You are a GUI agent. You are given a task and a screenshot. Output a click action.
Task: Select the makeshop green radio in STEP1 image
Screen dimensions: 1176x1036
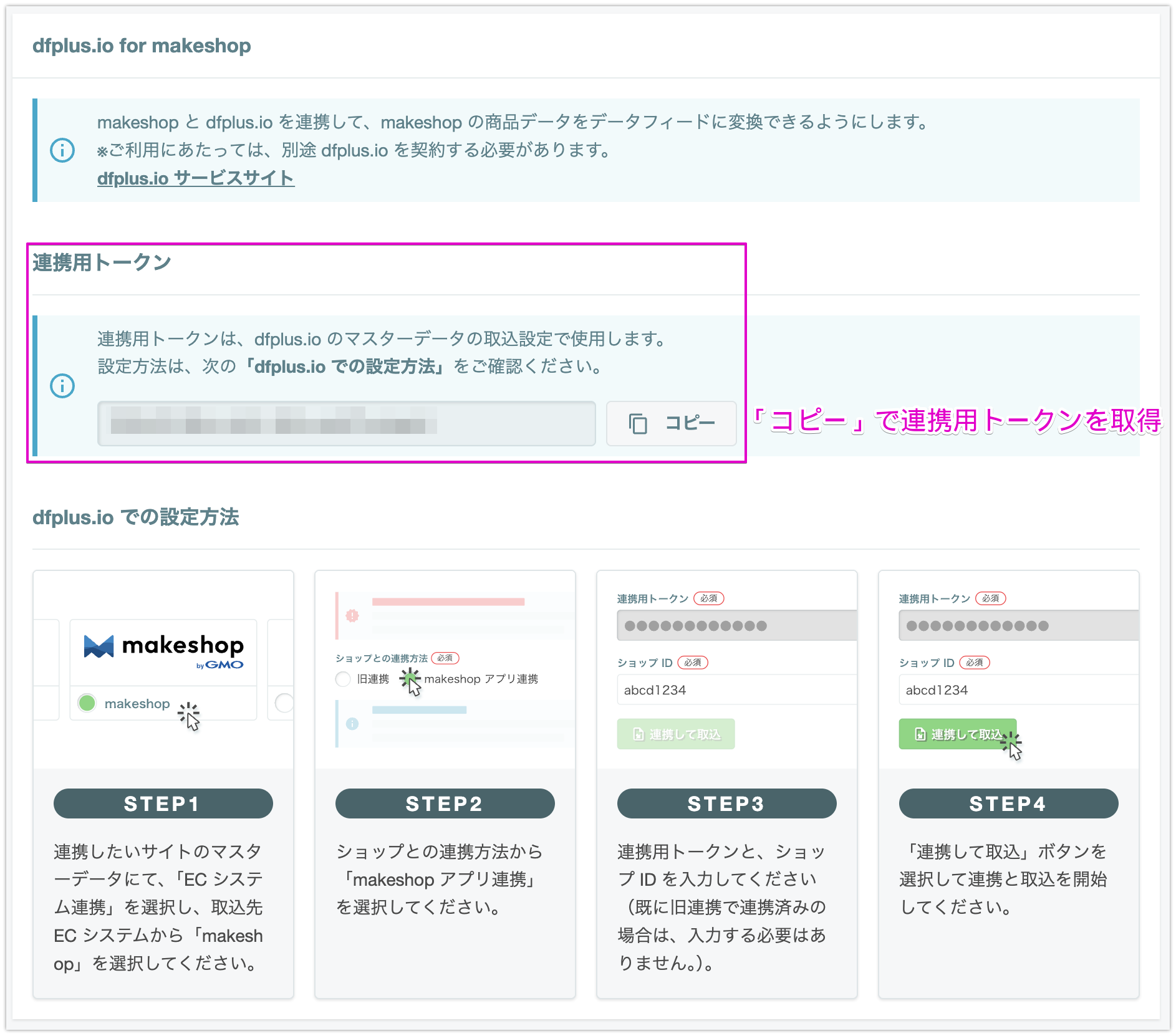pos(87,703)
